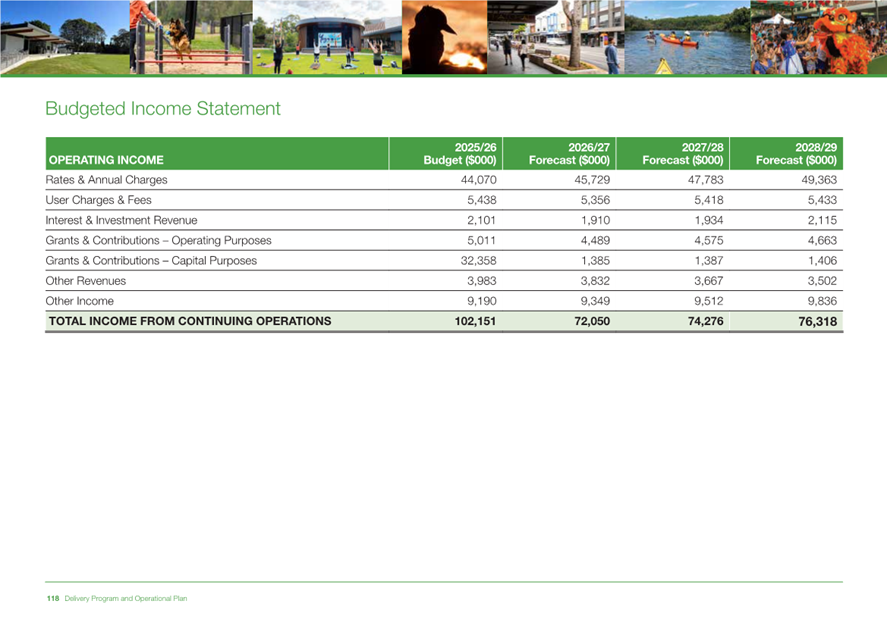The width and height of the screenshot is (887, 626).
Task: Click the page number 118 in footer
Action: point(53,598)
